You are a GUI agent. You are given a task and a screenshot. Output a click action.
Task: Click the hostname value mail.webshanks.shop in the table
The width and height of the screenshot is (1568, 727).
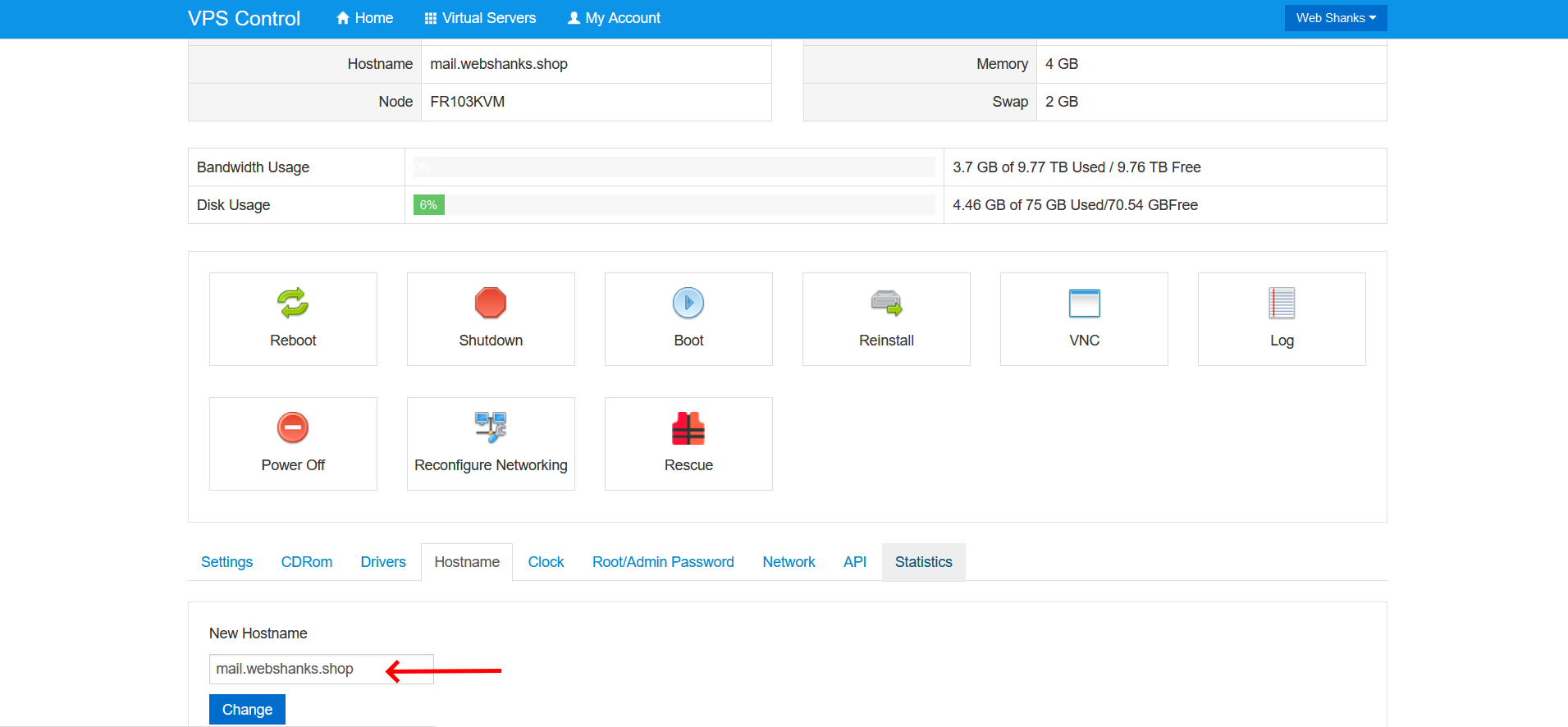[x=499, y=64]
